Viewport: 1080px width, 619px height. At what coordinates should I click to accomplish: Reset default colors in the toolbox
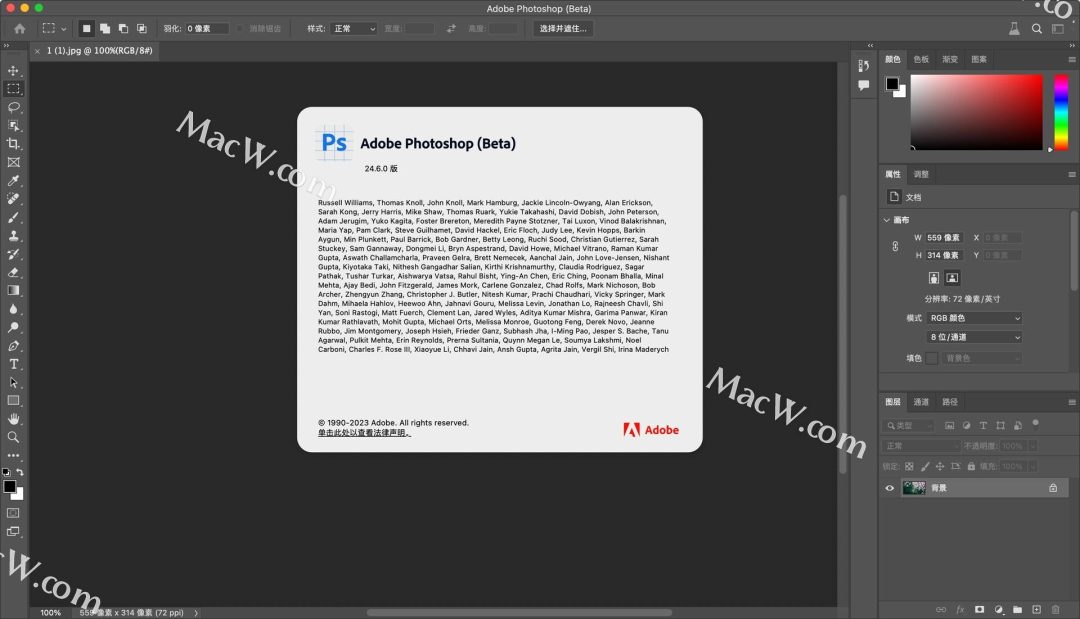[x=6, y=472]
